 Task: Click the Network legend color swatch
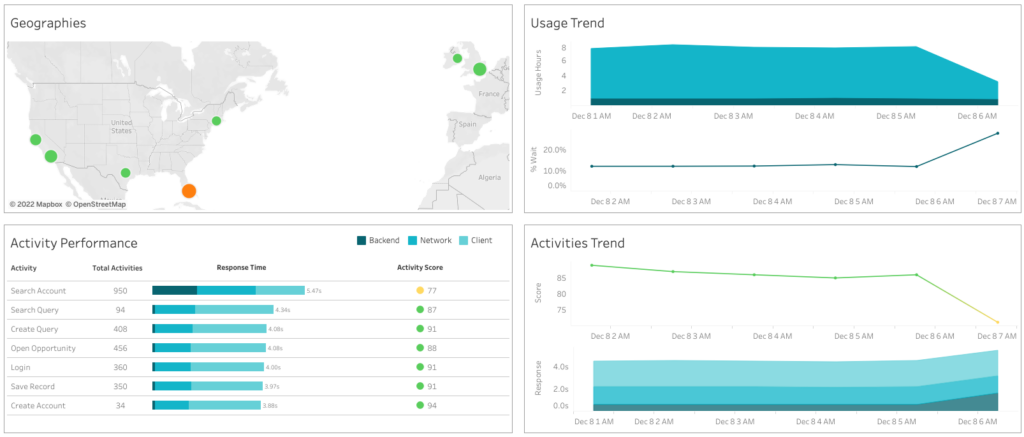[412, 240]
